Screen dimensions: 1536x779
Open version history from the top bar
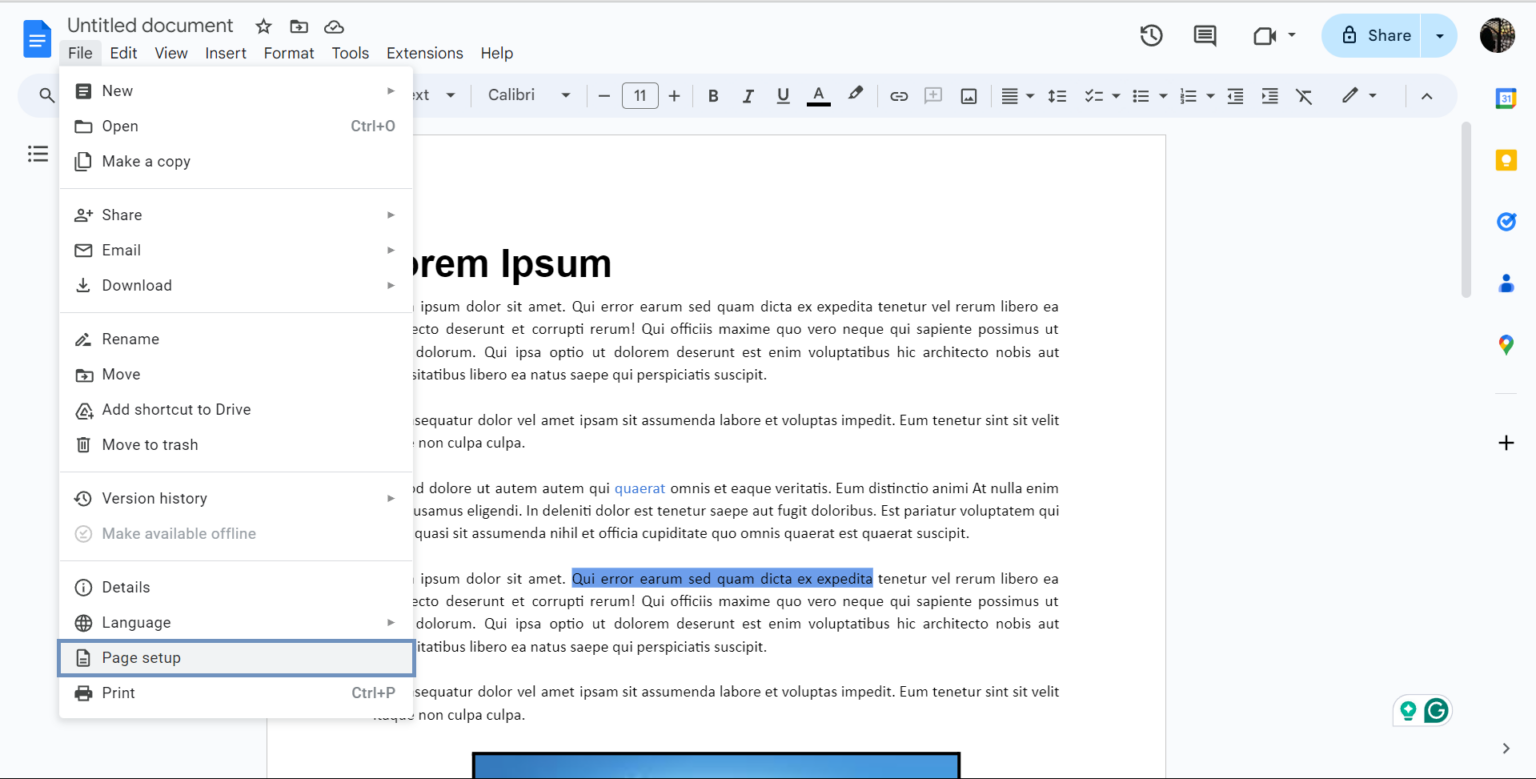pos(1151,34)
